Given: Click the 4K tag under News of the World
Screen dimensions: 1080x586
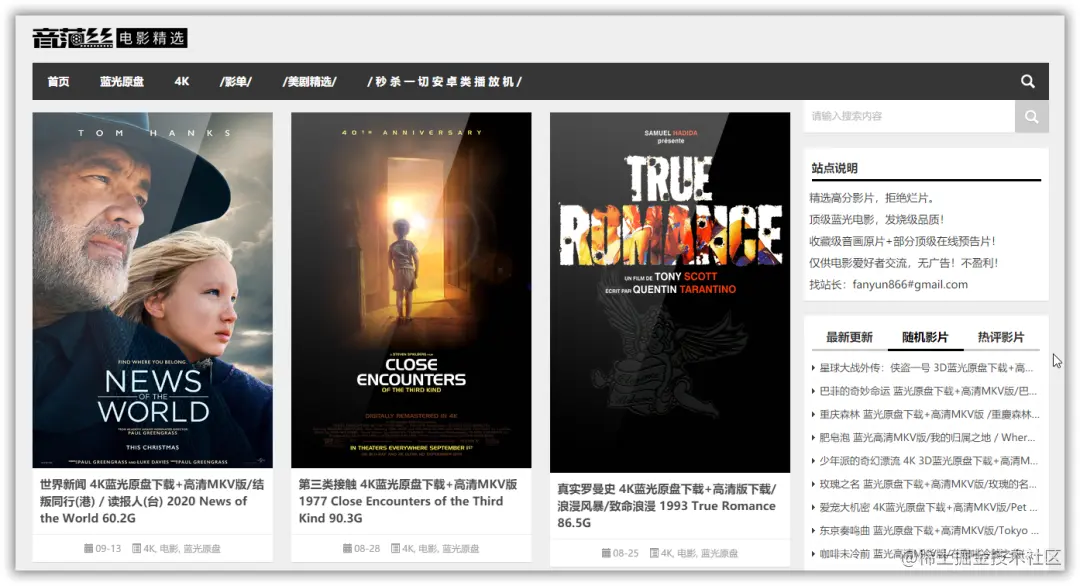Looking at the screenshot, I should click(149, 549).
